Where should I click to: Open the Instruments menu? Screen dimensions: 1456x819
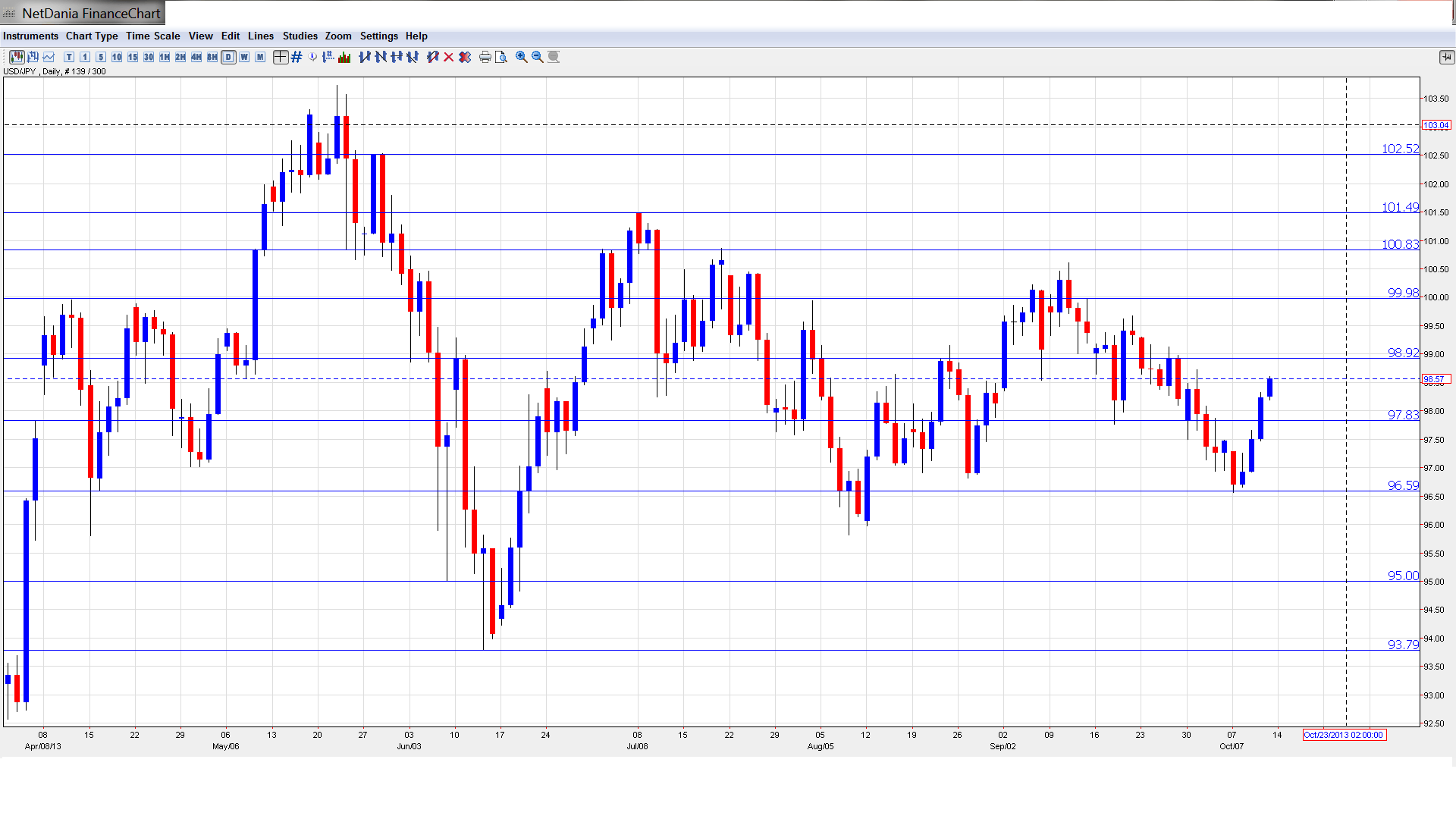[x=30, y=36]
